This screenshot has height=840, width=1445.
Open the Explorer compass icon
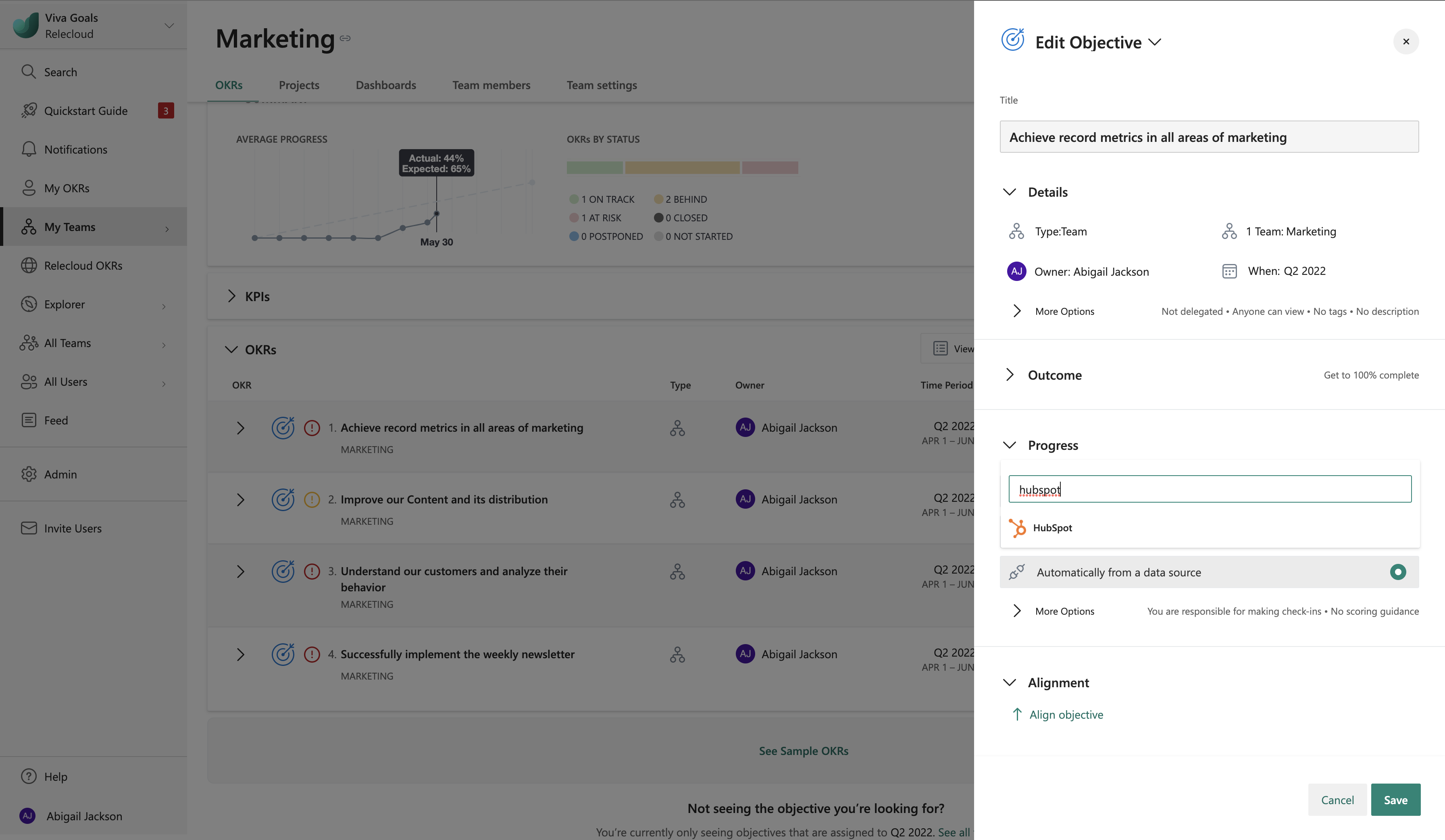[x=29, y=304]
